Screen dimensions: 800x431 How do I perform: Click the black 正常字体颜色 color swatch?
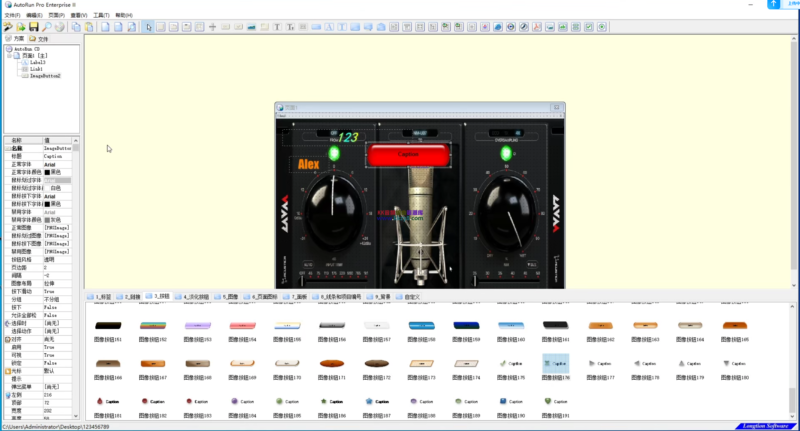click(x=47, y=172)
